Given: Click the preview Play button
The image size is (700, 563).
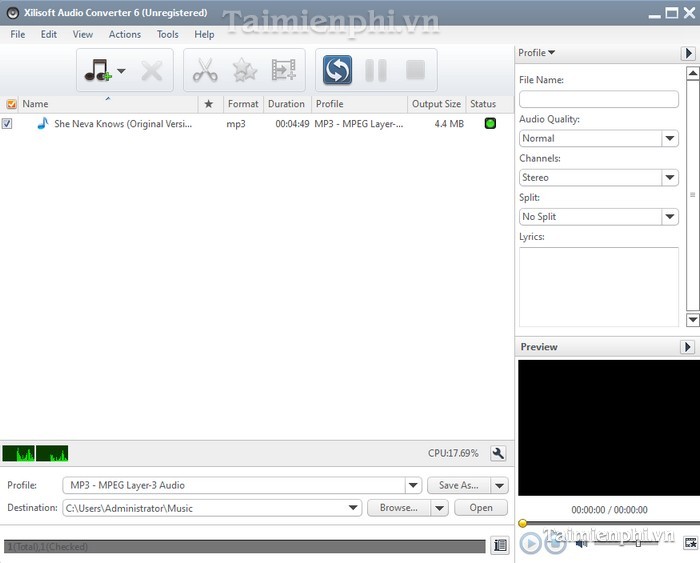Looking at the screenshot, I should (530, 543).
